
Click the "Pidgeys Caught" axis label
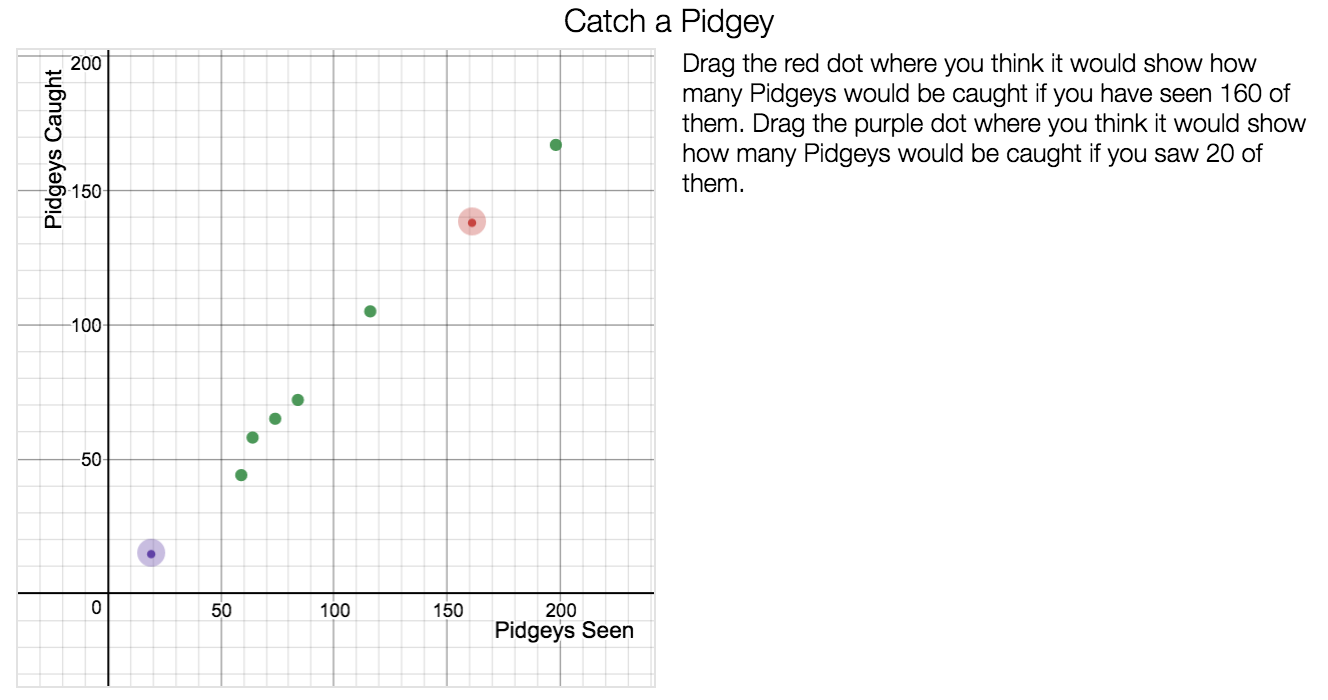click(x=55, y=143)
